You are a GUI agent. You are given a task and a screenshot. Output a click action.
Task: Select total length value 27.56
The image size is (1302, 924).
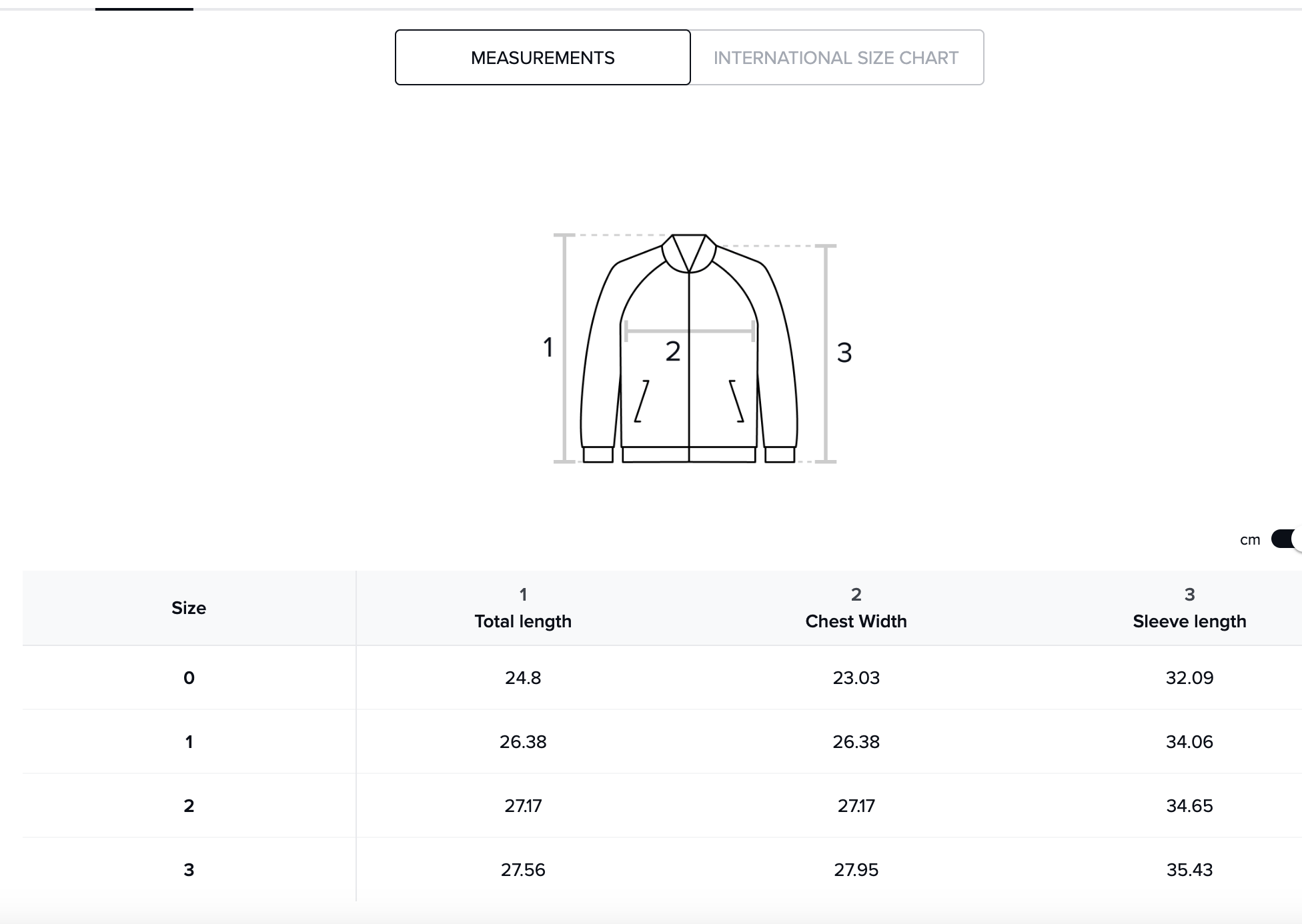(523, 870)
